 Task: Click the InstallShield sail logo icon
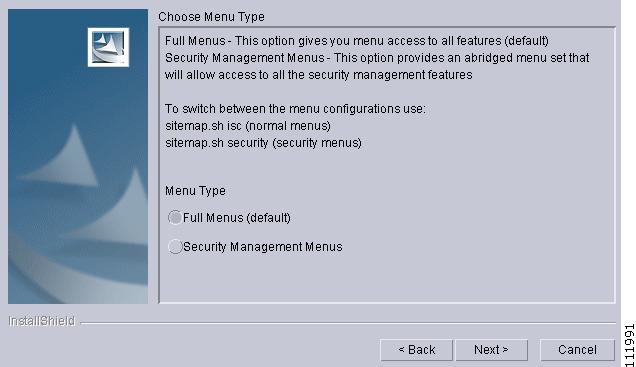point(108,47)
